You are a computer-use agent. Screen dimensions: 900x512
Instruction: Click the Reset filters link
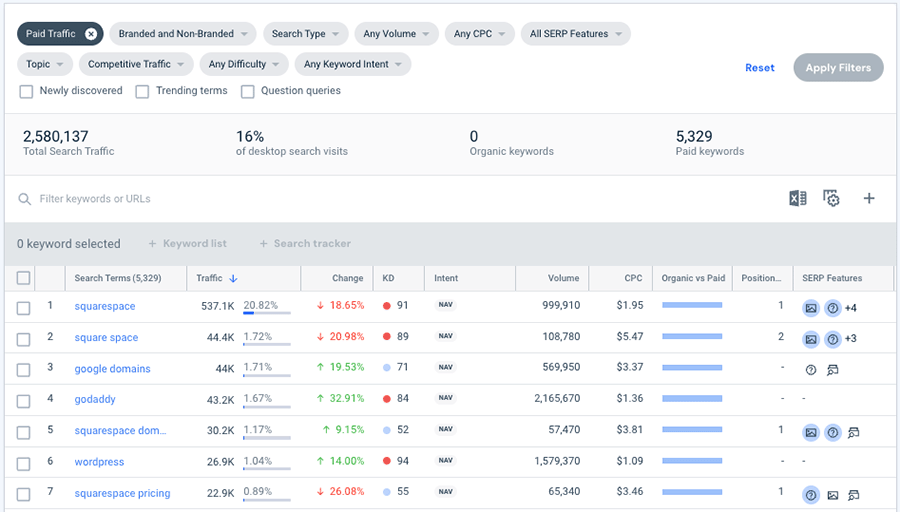(x=759, y=68)
